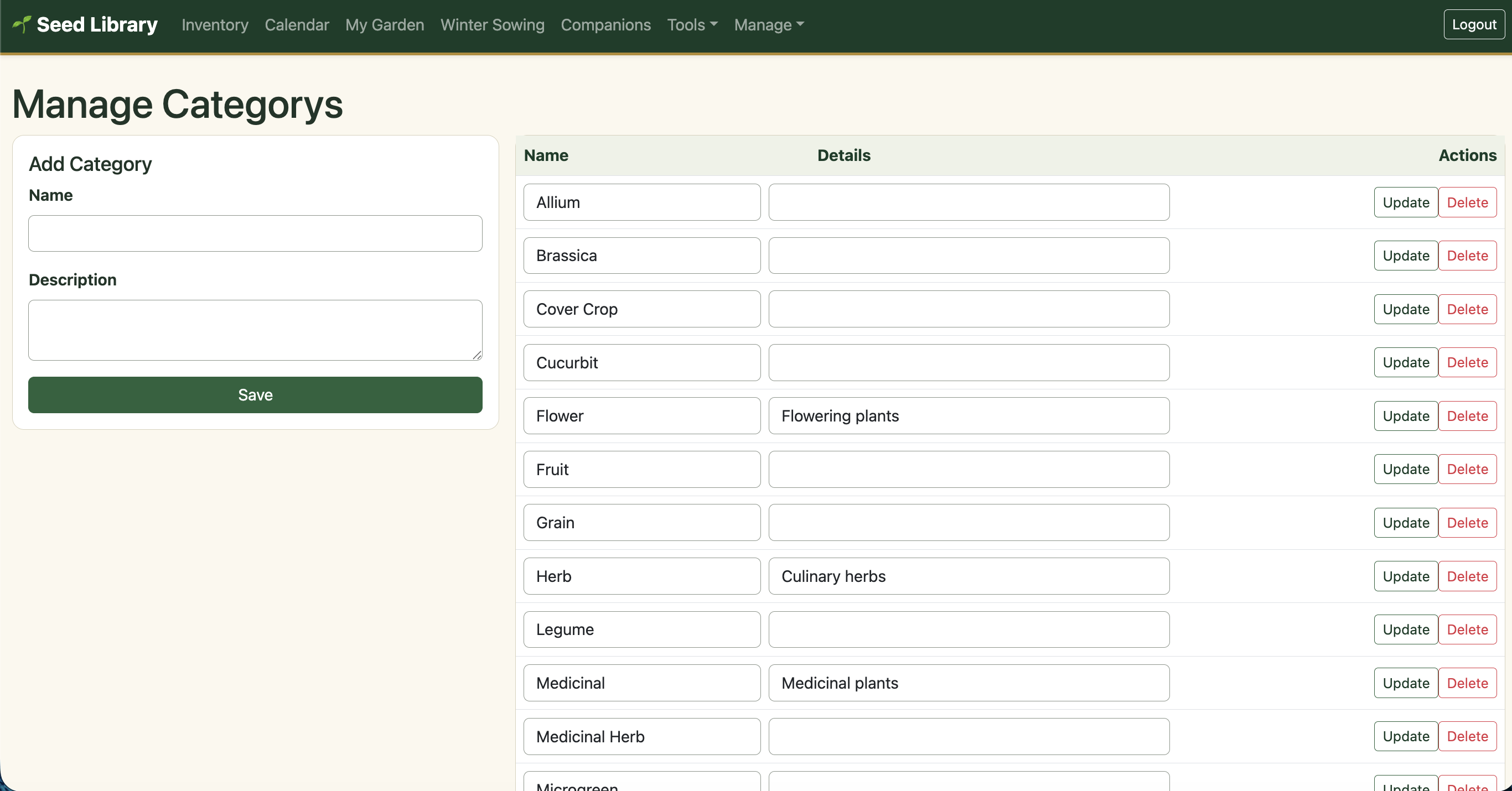Focus the Add Category Name field
This screenshot has width=1512, height=791.
[x=255, y=233]
